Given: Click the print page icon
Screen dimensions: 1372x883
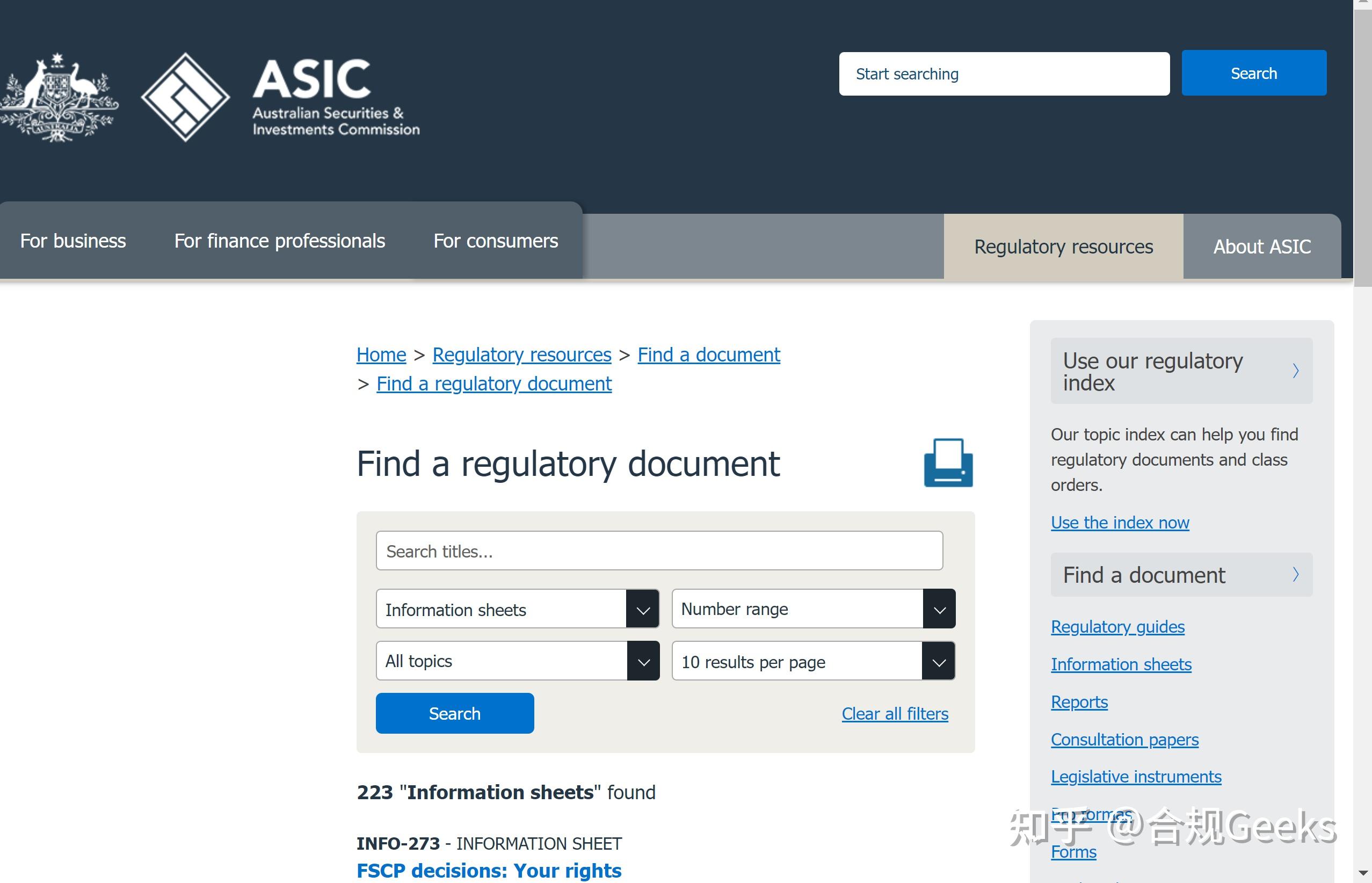Looking at the screenshot, I should point(948,462).
